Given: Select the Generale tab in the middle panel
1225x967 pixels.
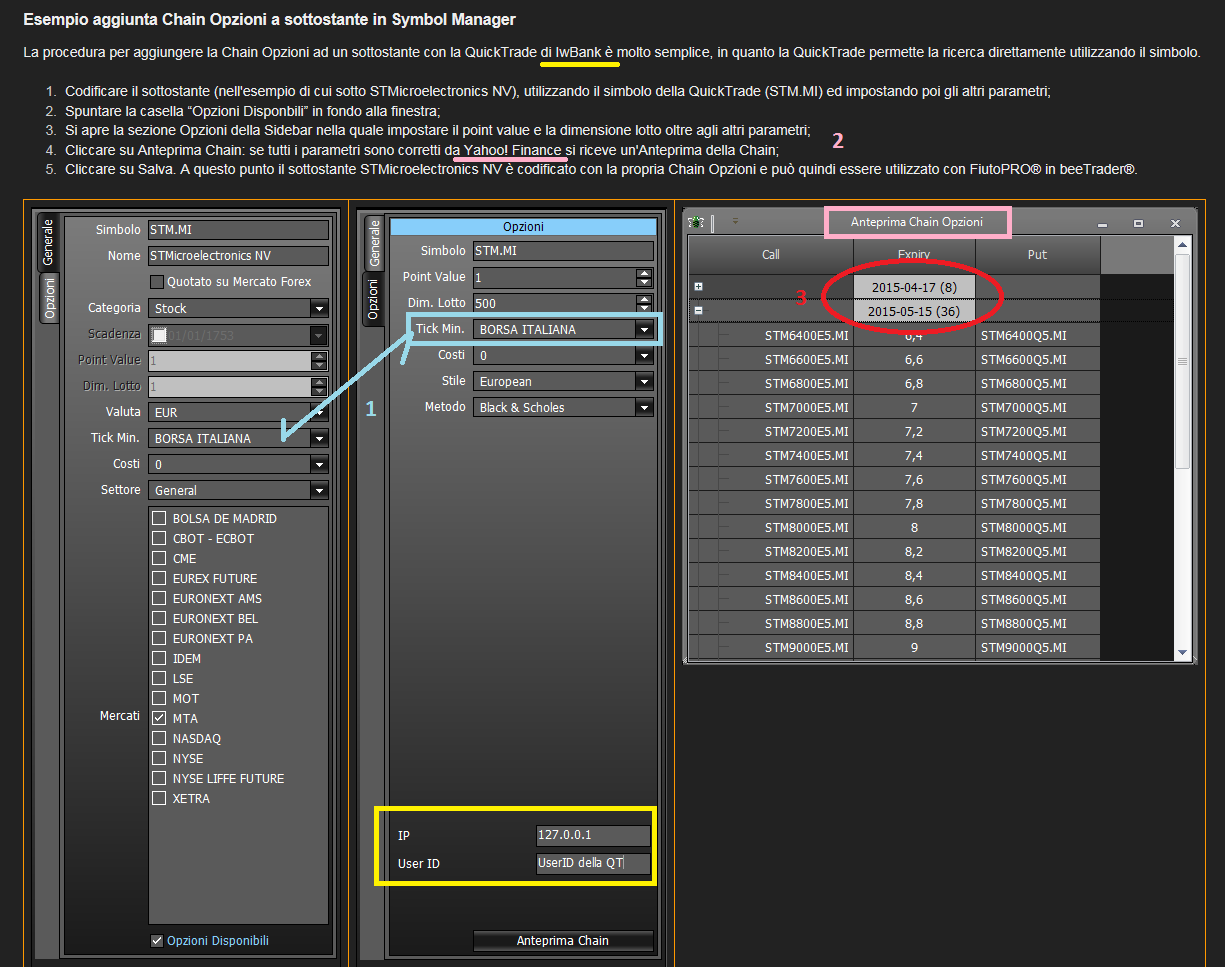Looking at the screenshot, I should (x=373, y=243).
